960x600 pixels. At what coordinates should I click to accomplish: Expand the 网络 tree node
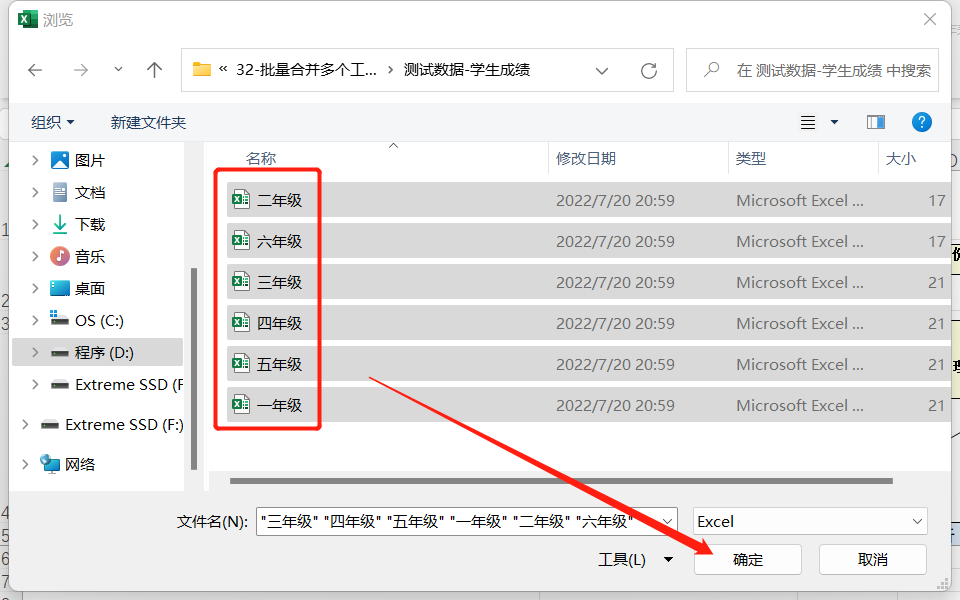[25, 464]
